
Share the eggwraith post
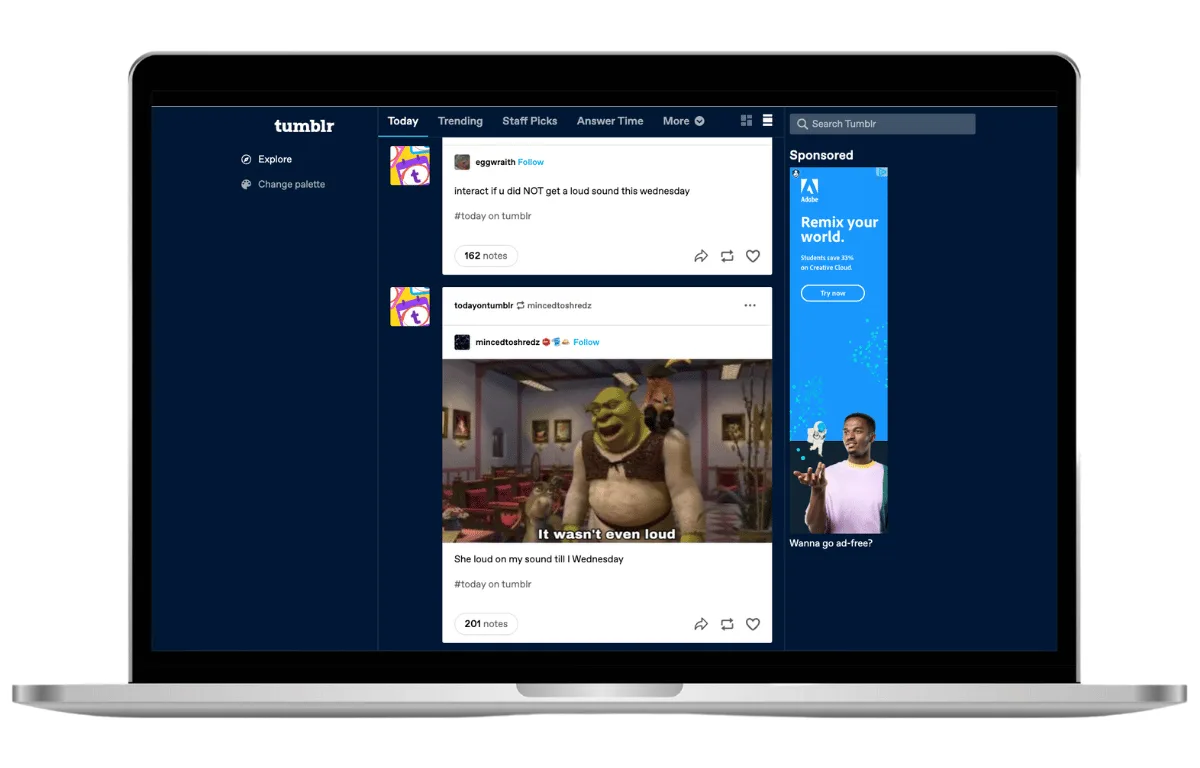click(701, 256)
